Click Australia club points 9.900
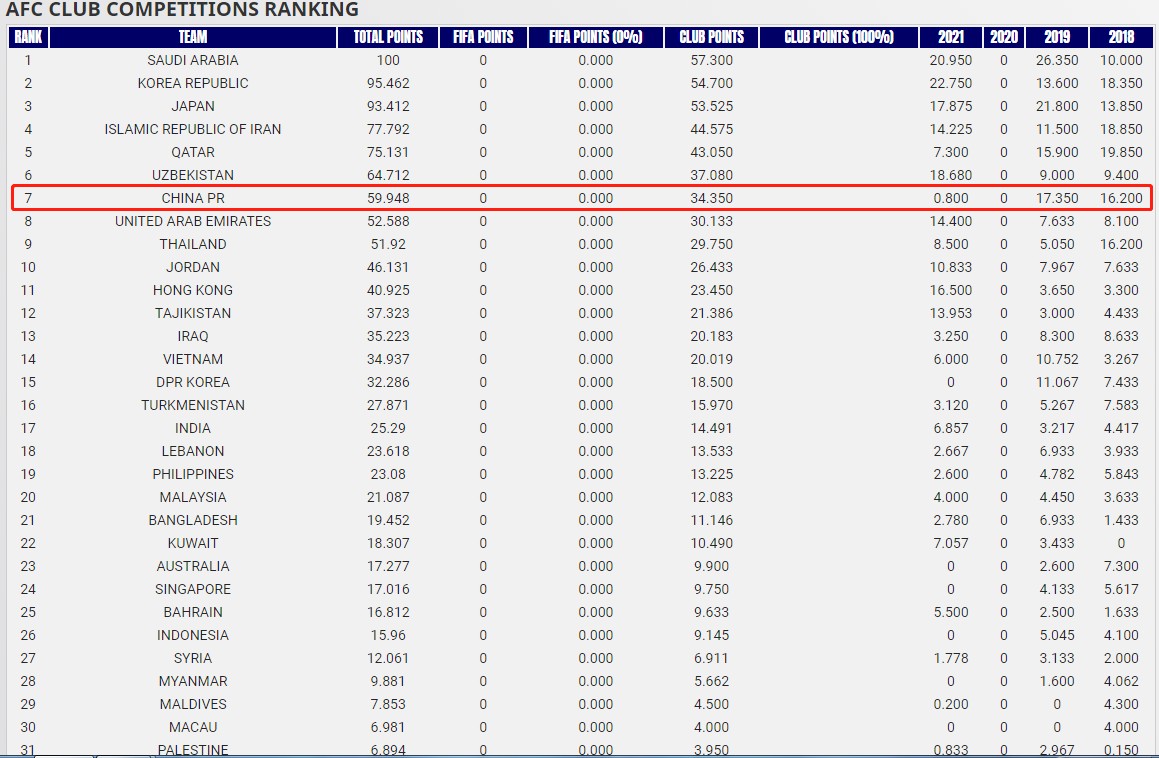Screen dimensions: 1159x758 (712, 565)
